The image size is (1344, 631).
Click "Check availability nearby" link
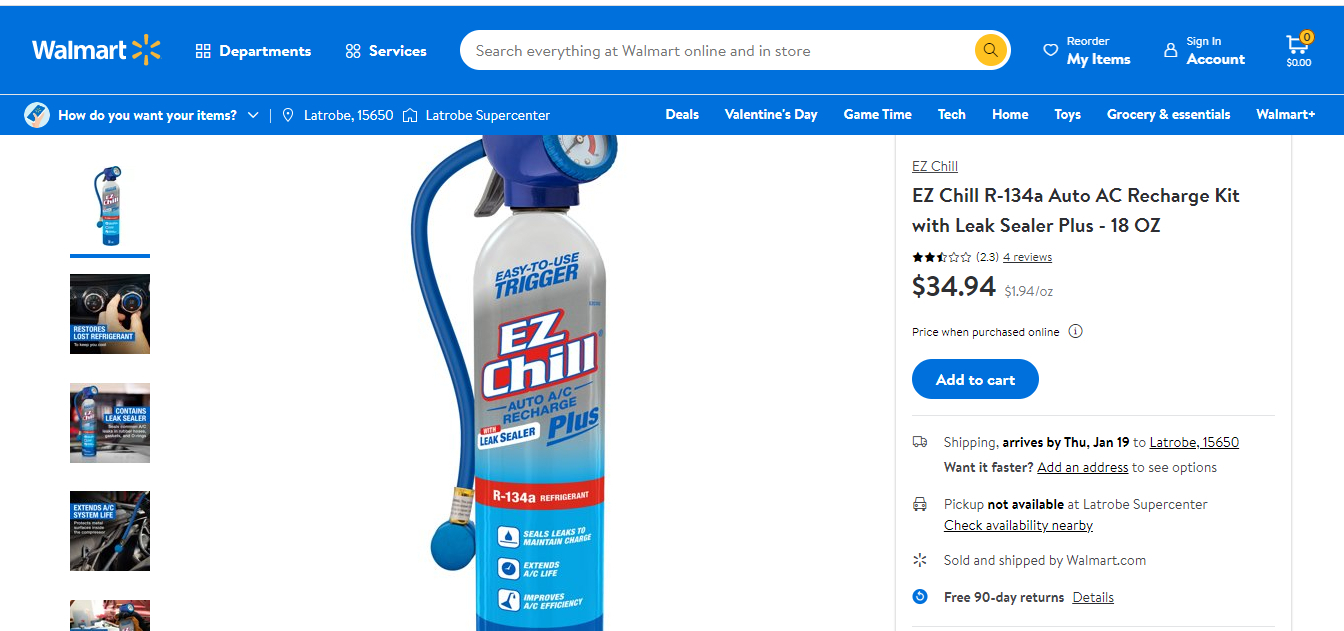[1018, 525]
